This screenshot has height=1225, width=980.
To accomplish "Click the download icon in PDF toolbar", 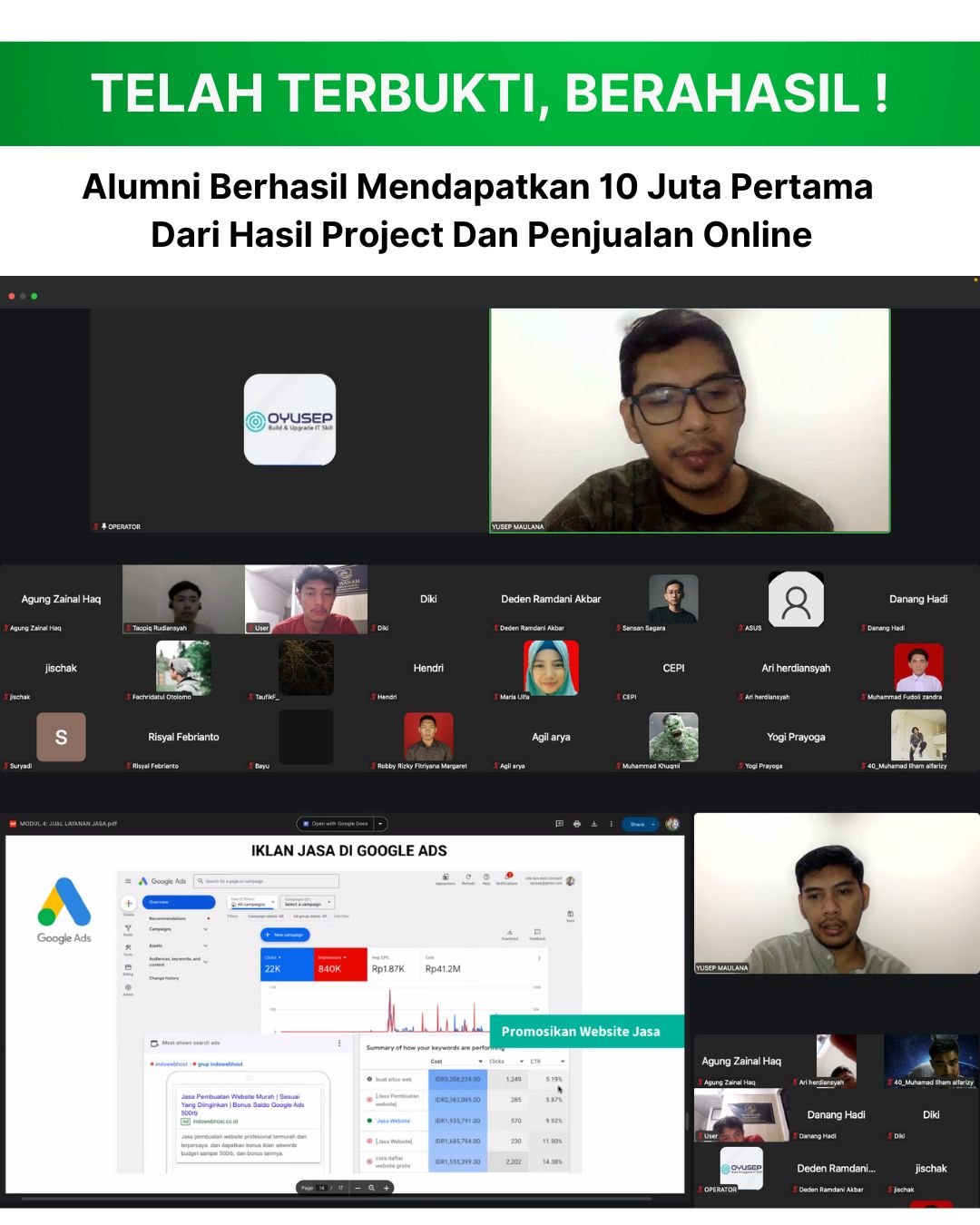I will pos(594,824).
